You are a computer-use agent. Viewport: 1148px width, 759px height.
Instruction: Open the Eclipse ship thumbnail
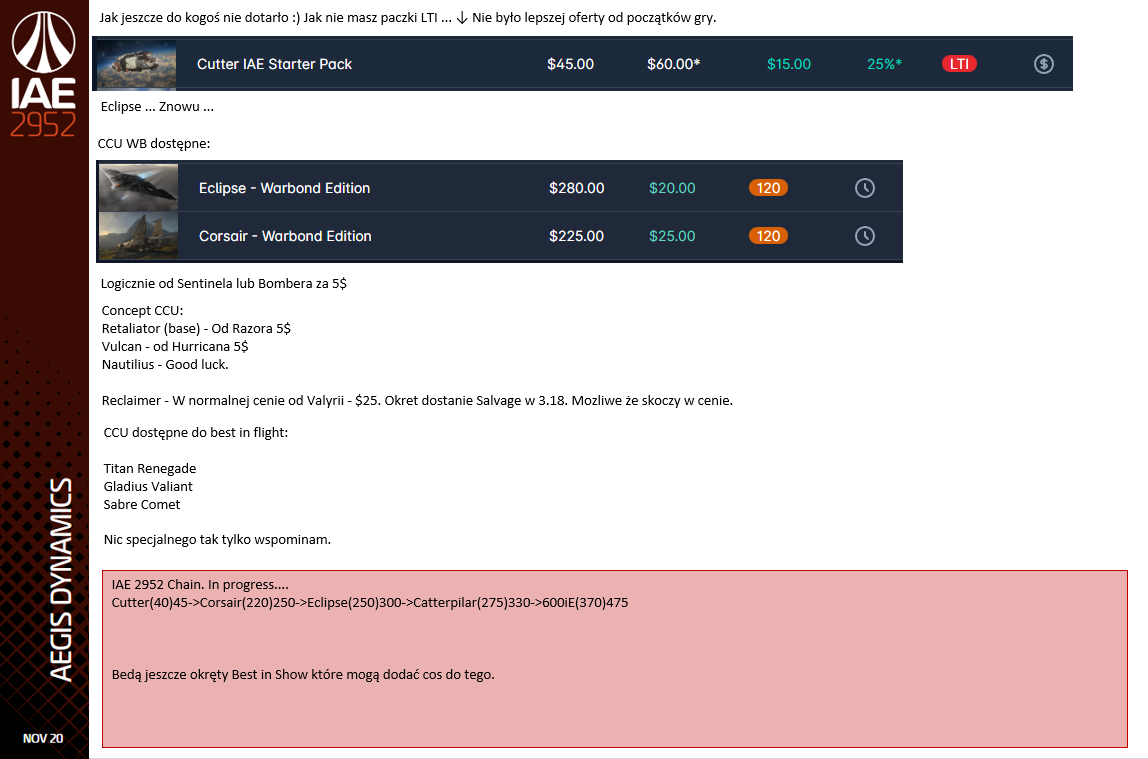click(x=138, y=187)
